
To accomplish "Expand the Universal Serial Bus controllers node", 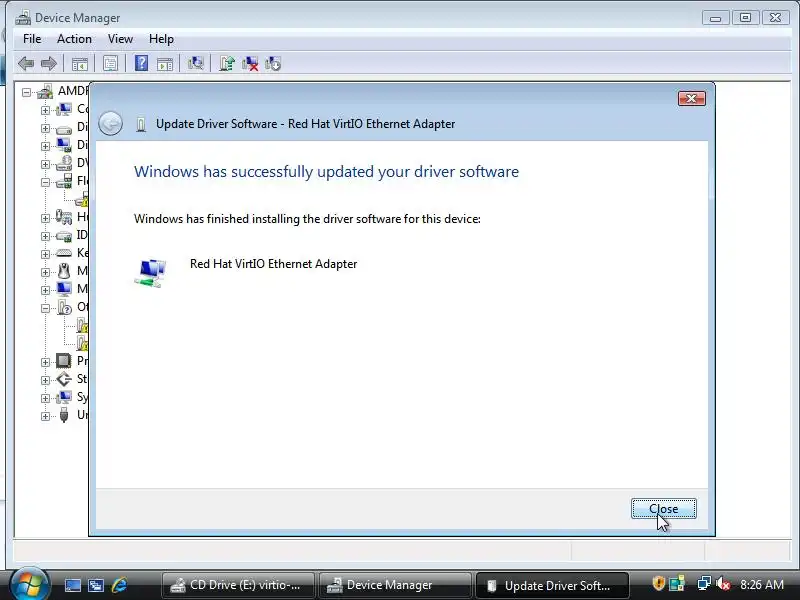I will tap(45, 416).
